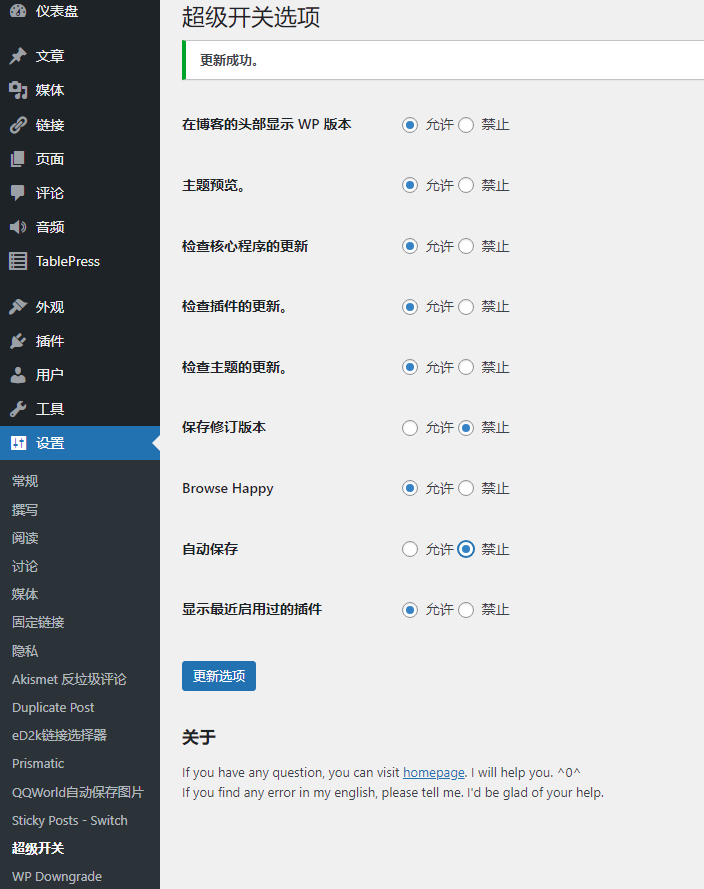Go to WP Downgrade settings
This screenshot has height=889, width=704.
point(57,876)
